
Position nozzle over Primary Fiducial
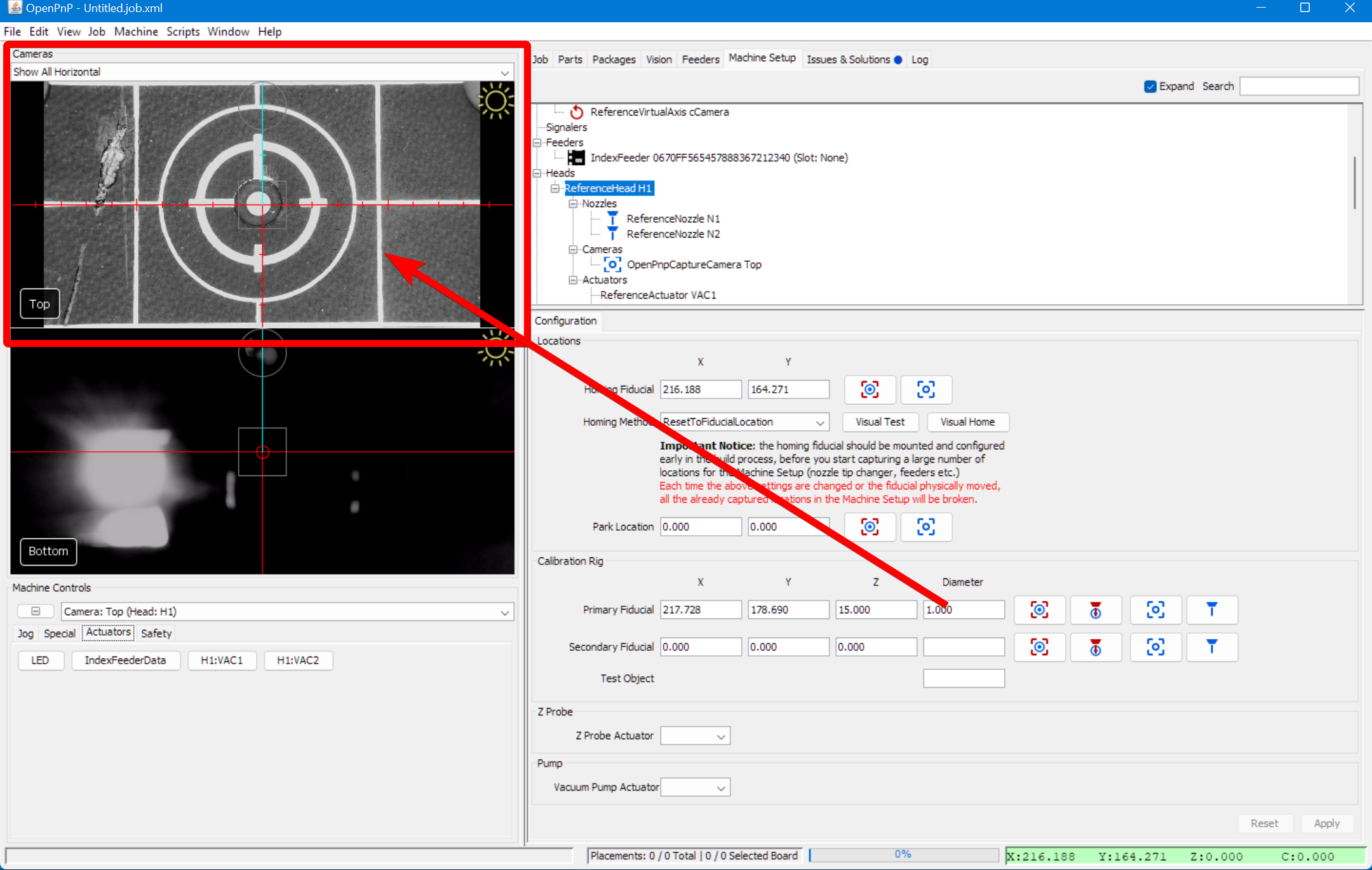tap(1211, 610)
